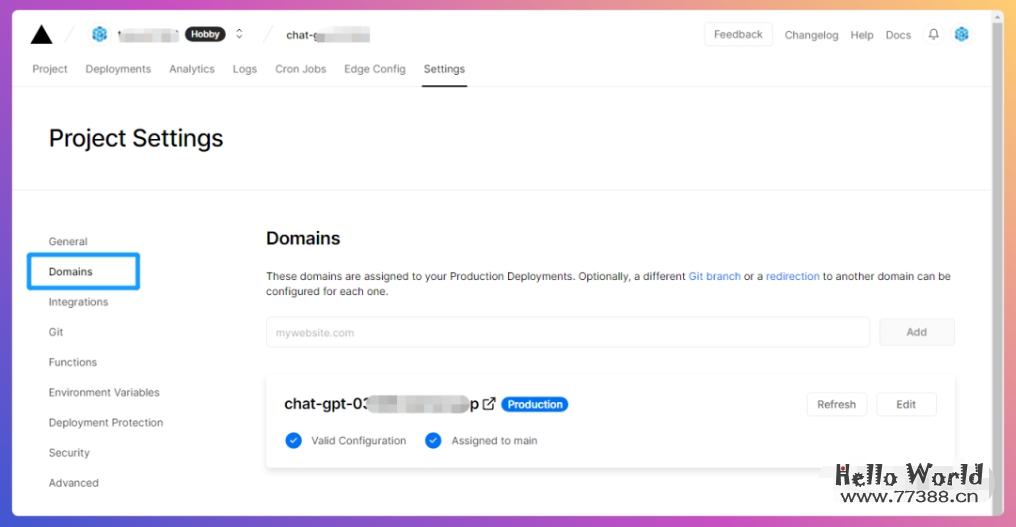Follow the redirection link
The width and height of the screenshot is (1016, 527).
pos(792,276)
